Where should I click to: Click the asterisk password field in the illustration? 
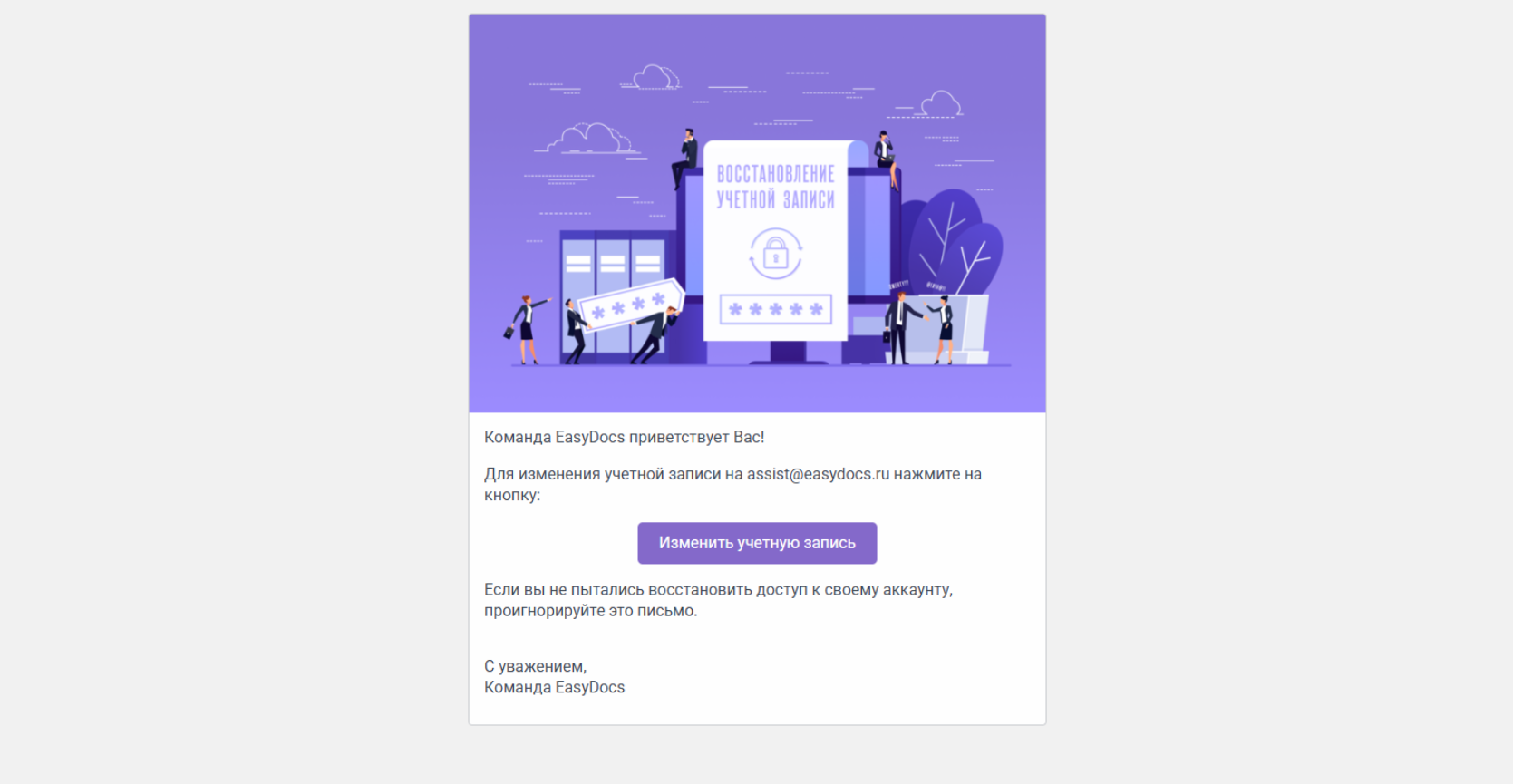coord(775,309)
